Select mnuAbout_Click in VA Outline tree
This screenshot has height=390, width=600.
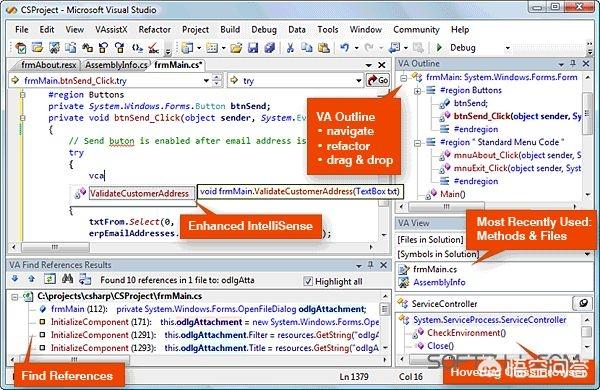[517, 155]
